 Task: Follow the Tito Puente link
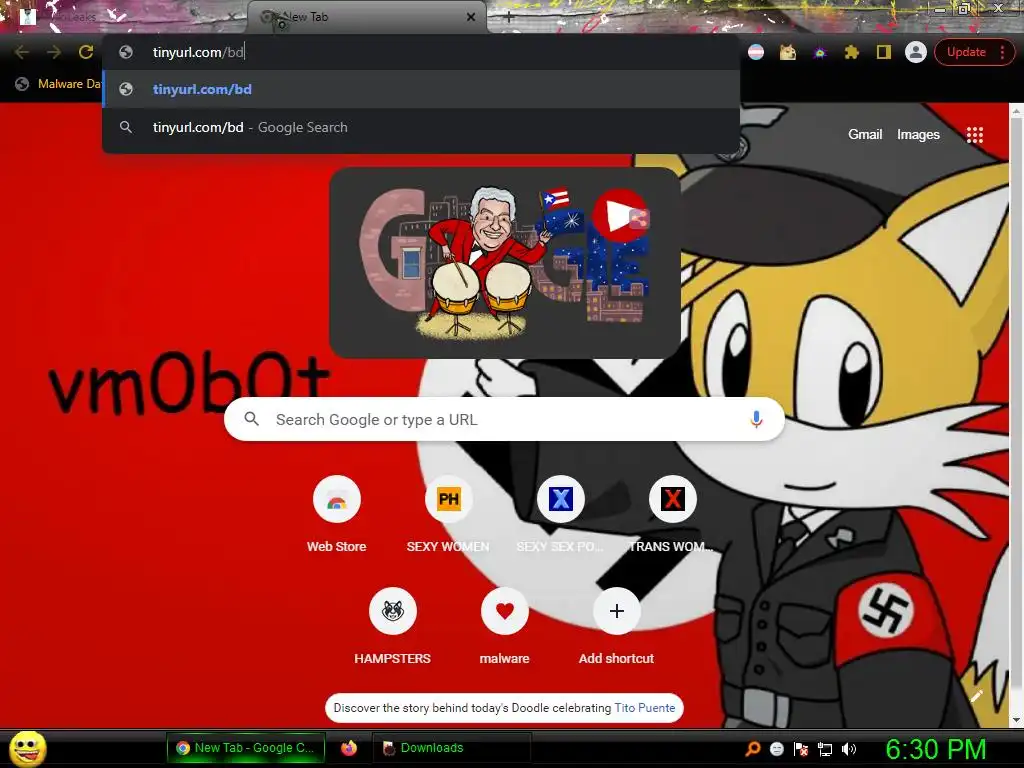(645, 708)
